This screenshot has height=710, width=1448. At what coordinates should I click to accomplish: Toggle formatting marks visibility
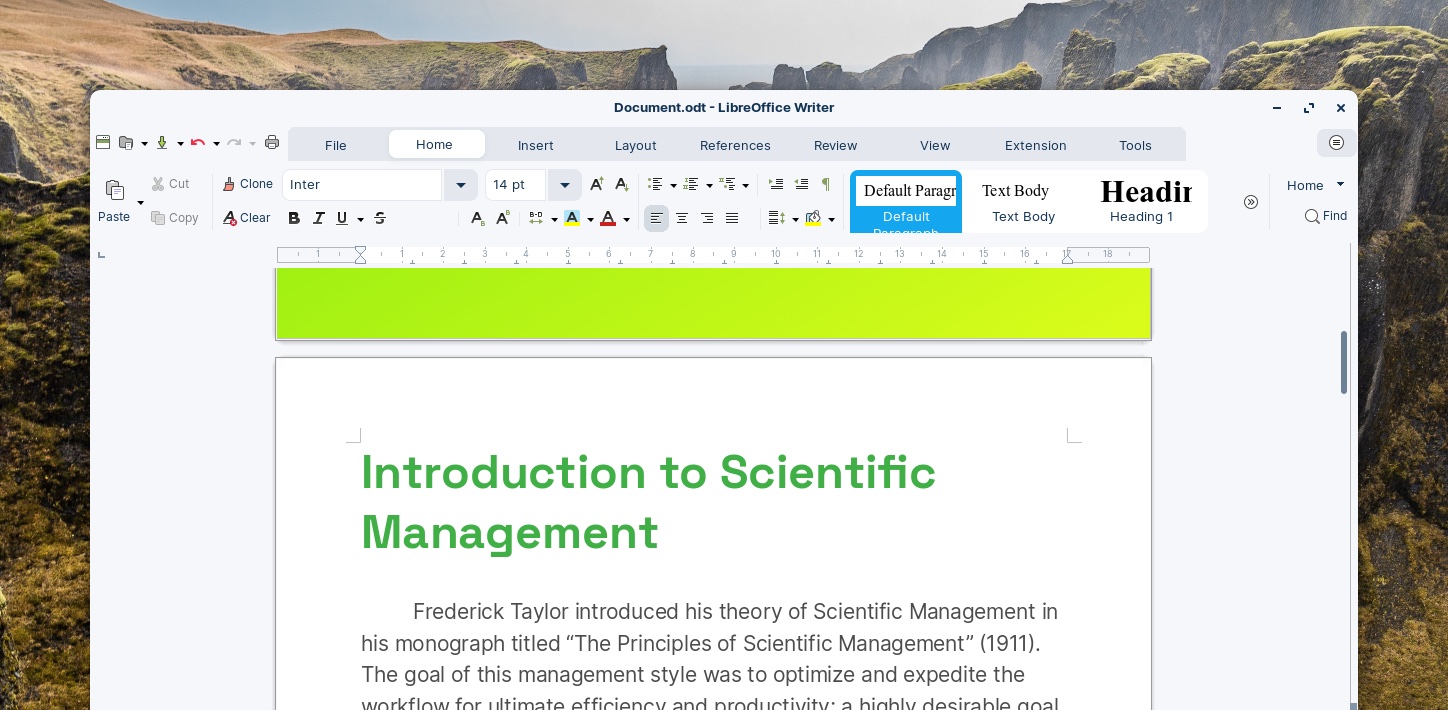826,185
